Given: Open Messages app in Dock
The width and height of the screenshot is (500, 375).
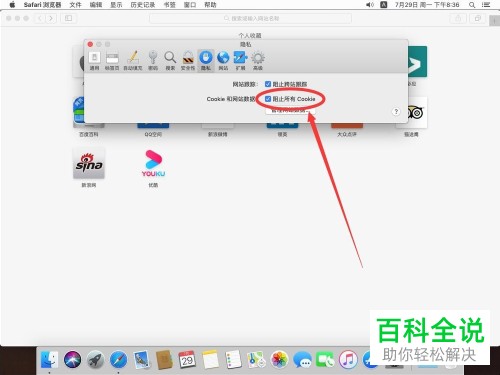Looking at the screenshot, I should [302, 360].
